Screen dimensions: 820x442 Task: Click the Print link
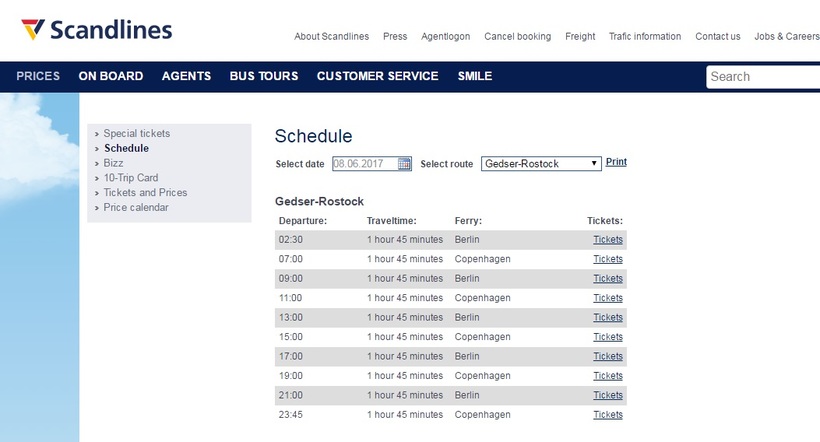pos(616,162)
